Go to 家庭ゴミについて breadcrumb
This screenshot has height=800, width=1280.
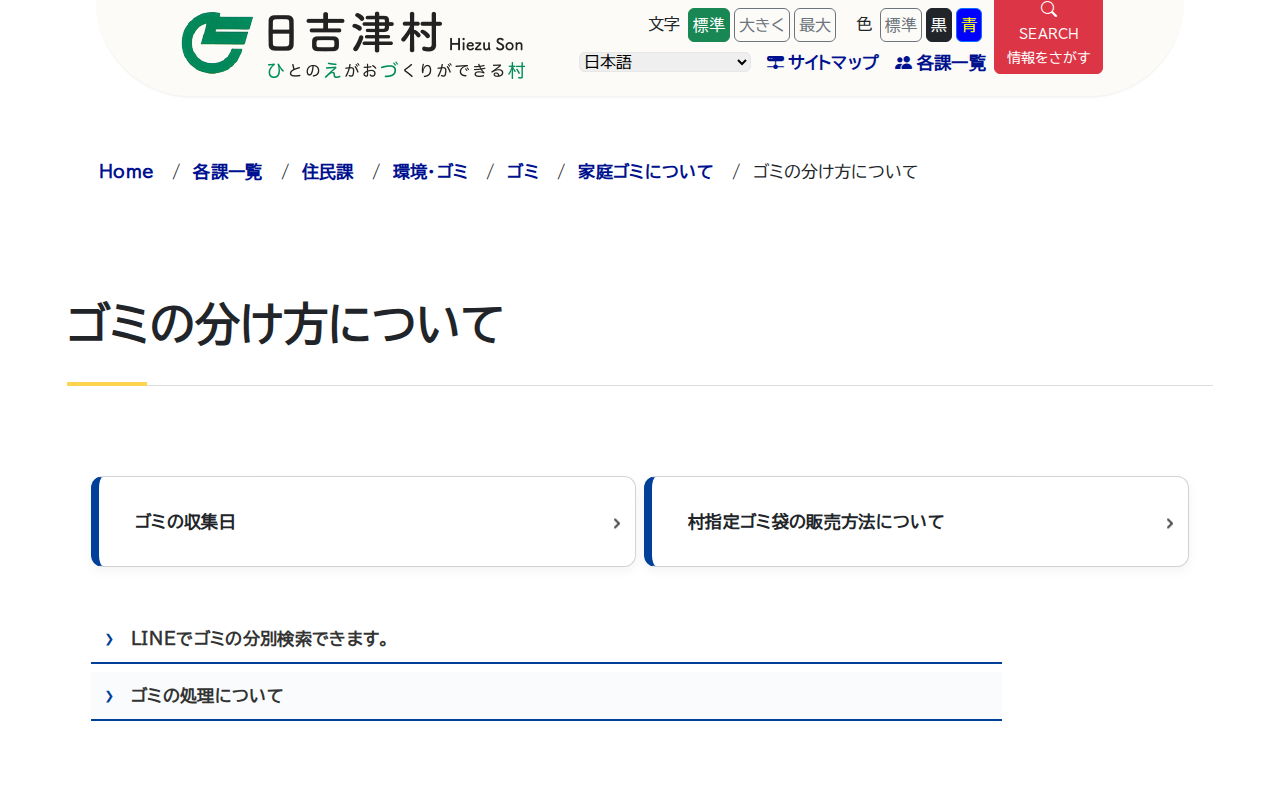click(x=645, y=171)
